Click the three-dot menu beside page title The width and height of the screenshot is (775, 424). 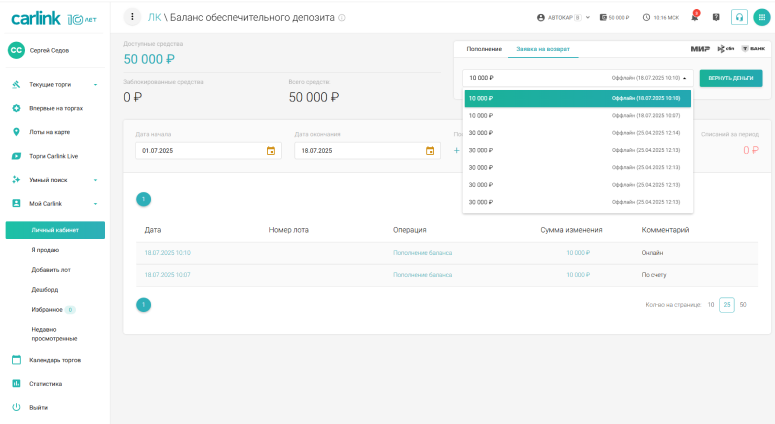coord(132,17)
